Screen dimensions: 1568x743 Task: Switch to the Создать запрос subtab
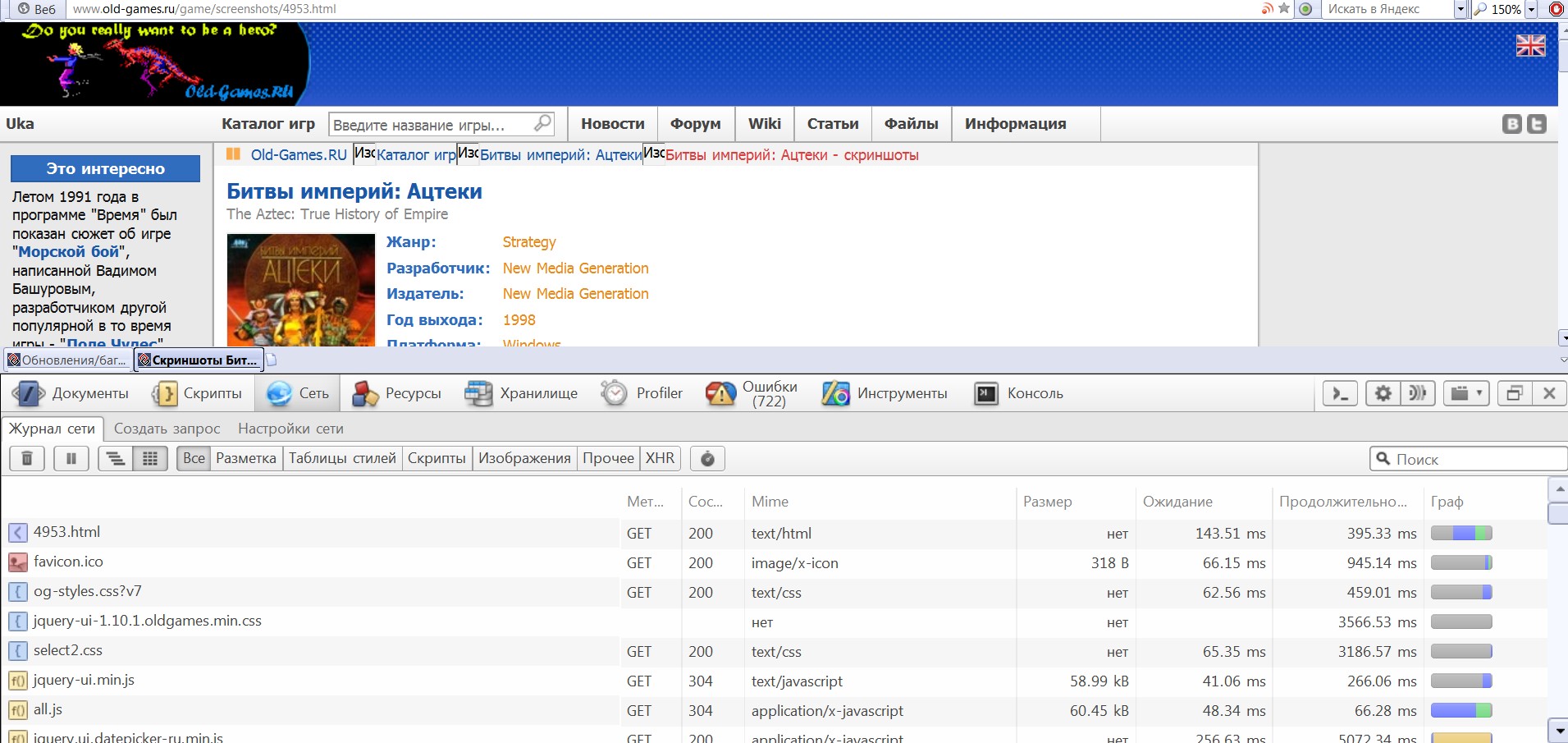click(167, 429)
